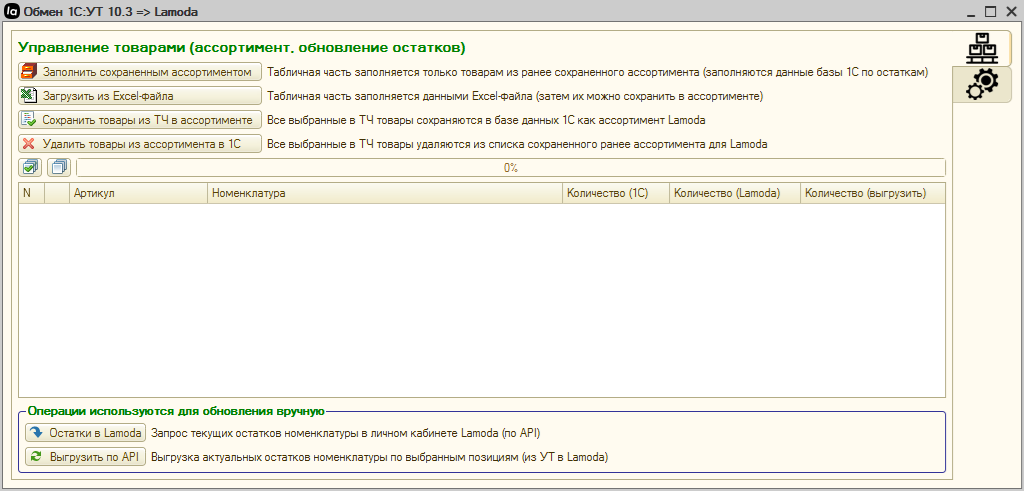
Task: Minimize the Обмен 1С:УТ window
Action: (x=972, y=12)
